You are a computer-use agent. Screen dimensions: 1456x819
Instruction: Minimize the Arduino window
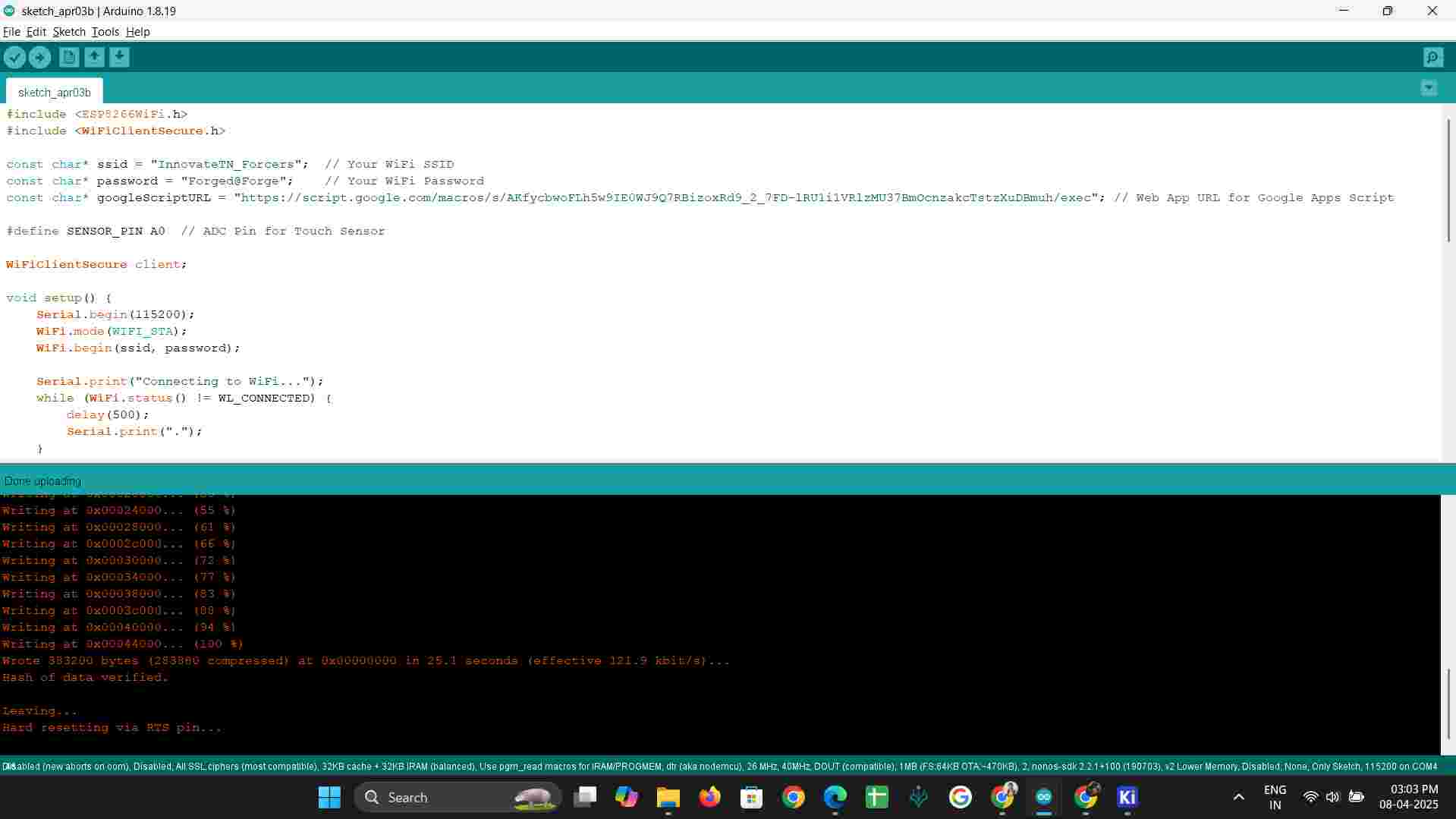pos(1344,11)
